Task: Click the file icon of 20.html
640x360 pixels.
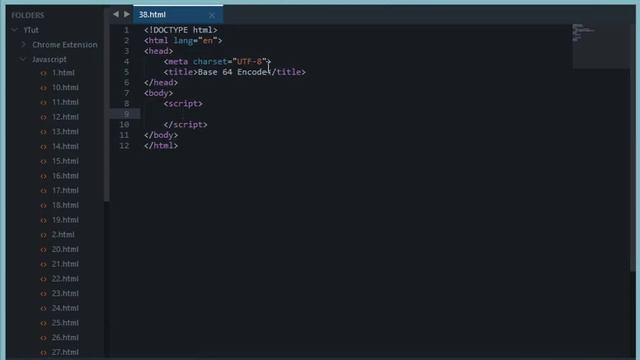Action: tap(44, 249)
